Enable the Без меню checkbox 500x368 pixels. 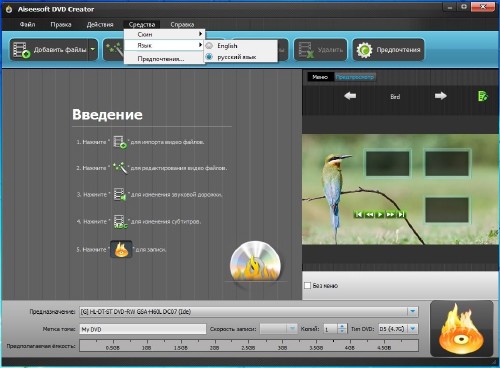pyautogui.click(x=307, y=286)
